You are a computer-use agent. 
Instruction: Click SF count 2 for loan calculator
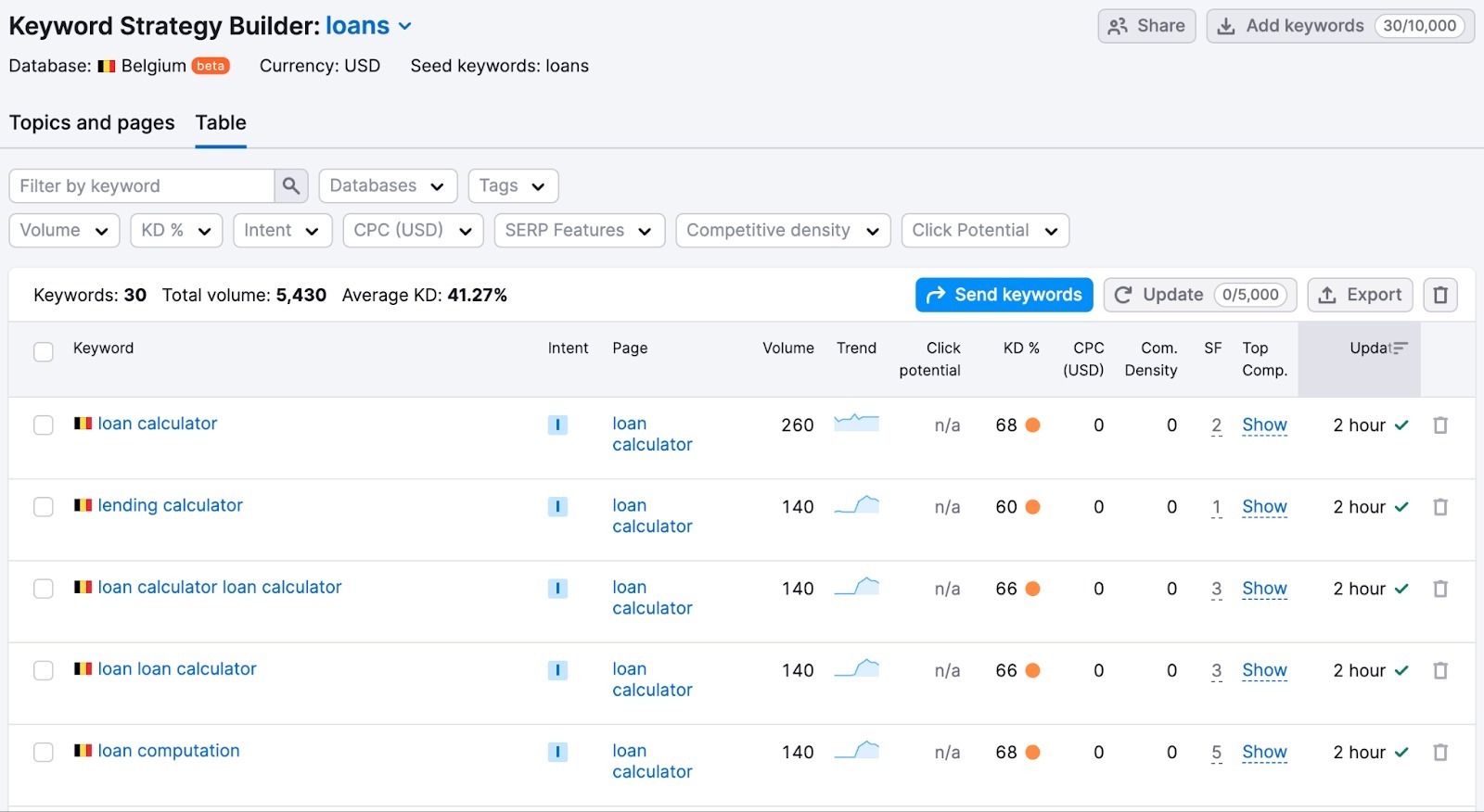click(x=1216, y=425)
